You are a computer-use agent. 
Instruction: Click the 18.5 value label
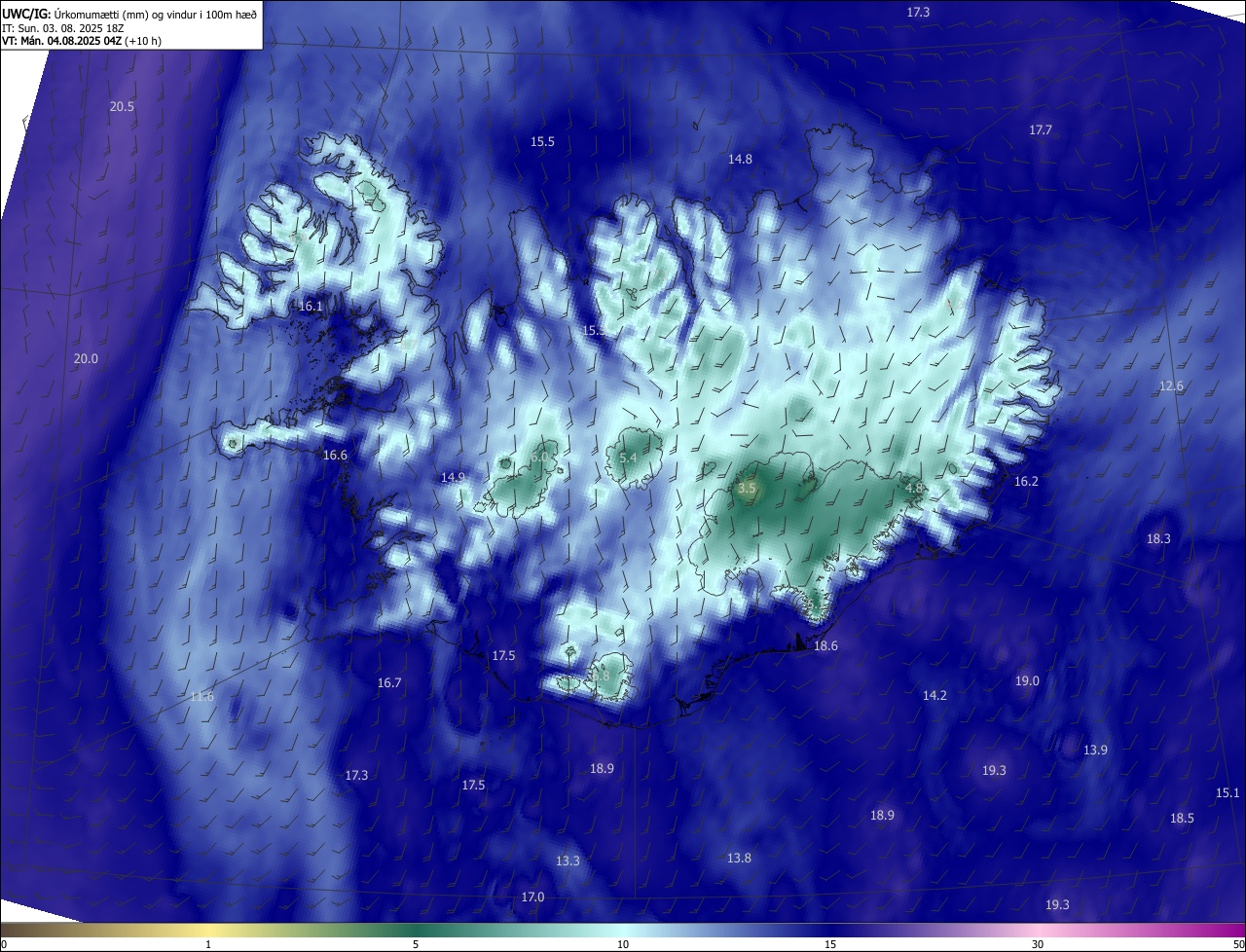[x=1182, y=819]
